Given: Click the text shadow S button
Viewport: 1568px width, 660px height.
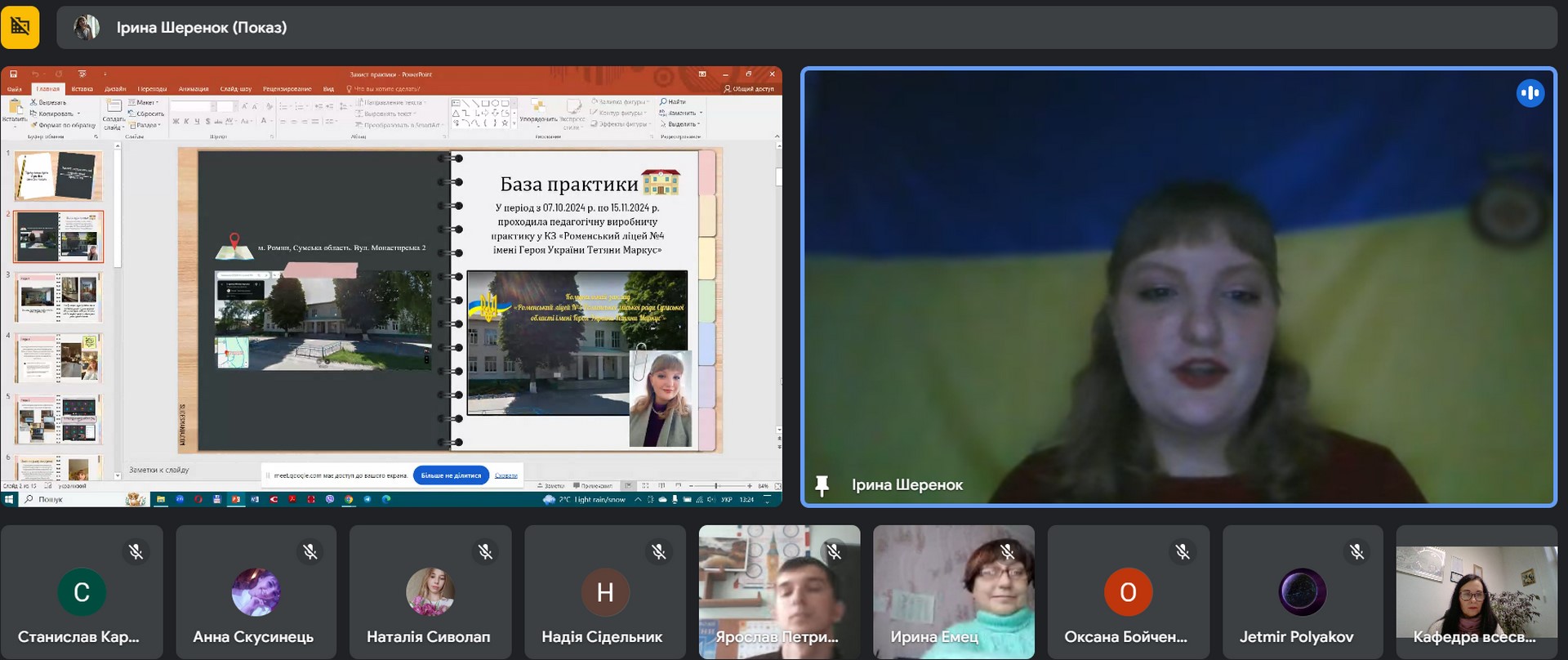Looking at the screenshot, I should point(207,122).
